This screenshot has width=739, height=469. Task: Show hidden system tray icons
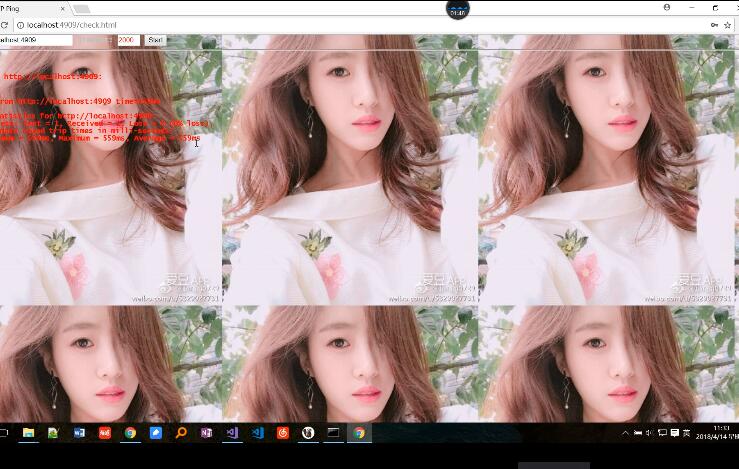tap(625, 433)
